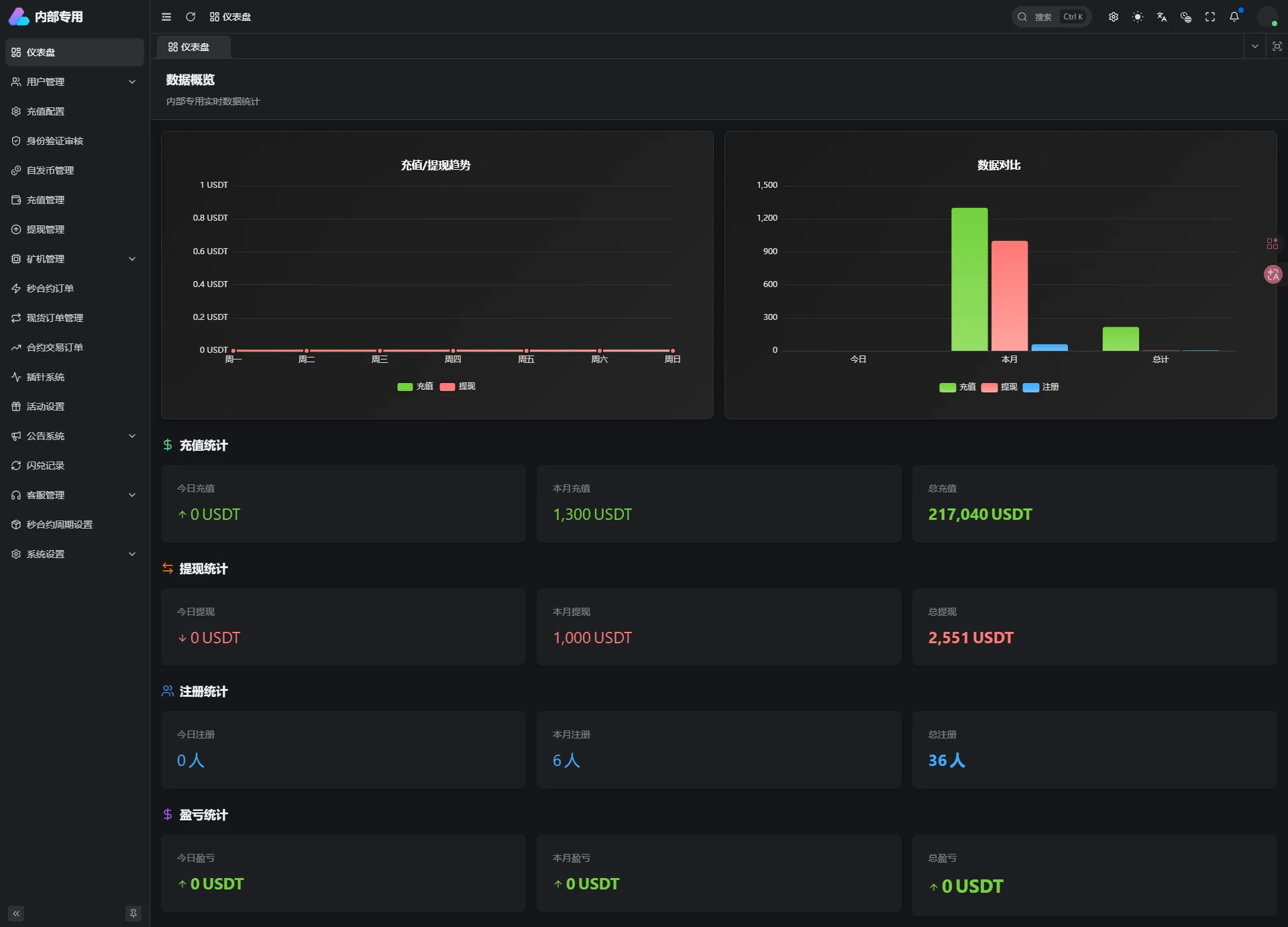
Task: Select the 仪表盘 tab
Action: 194,47
